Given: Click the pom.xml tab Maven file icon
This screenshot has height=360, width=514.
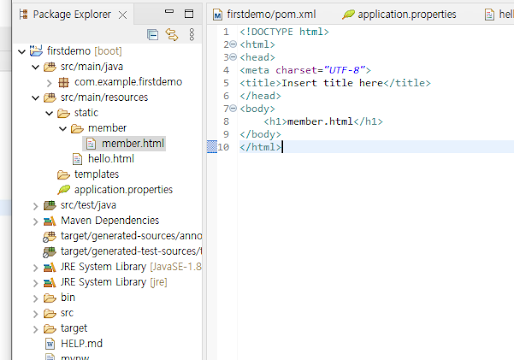Looking at the screenshot, I should coord(218,15).
